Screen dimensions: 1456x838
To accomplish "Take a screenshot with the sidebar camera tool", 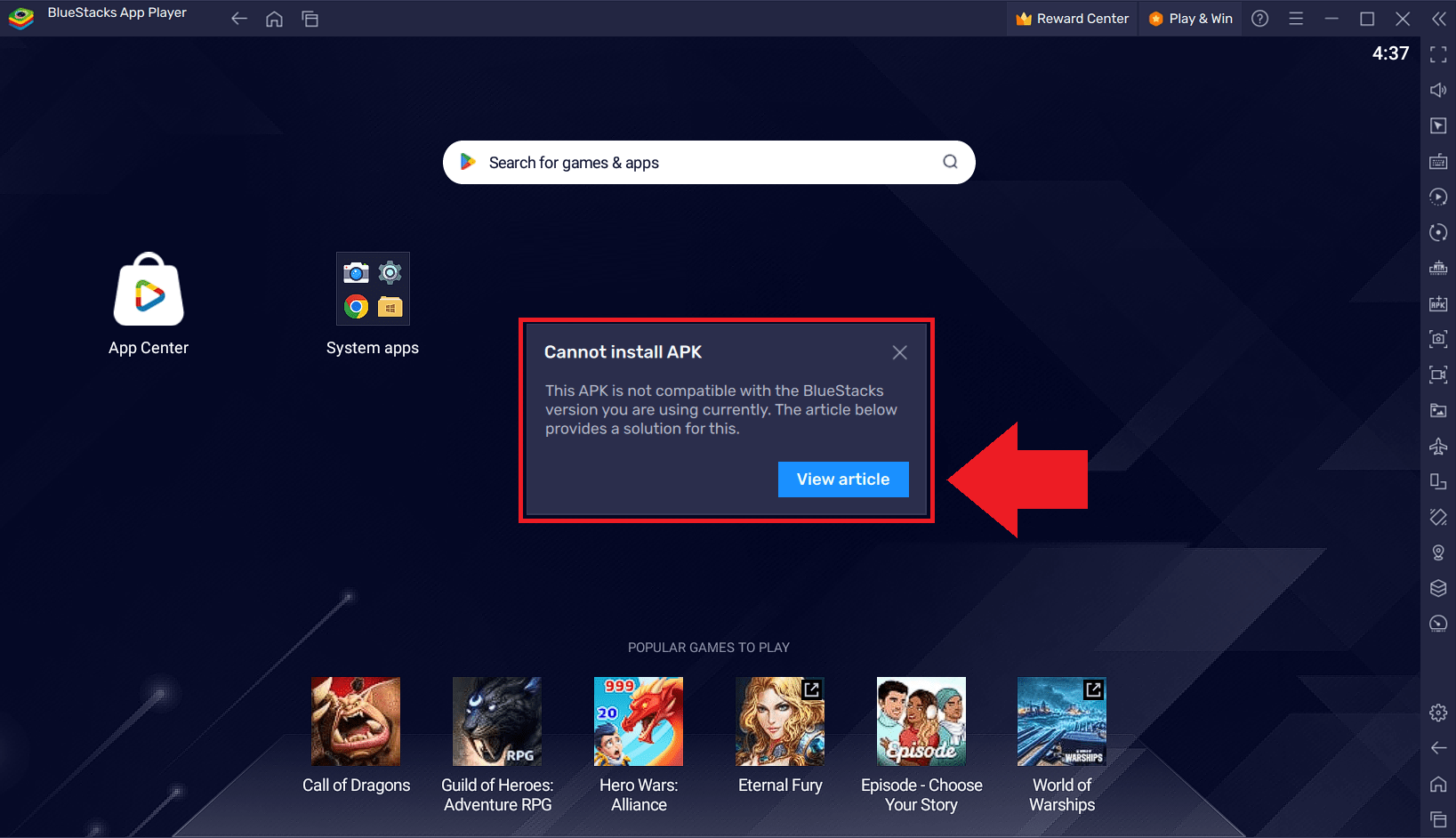I will coord(1438,339).
